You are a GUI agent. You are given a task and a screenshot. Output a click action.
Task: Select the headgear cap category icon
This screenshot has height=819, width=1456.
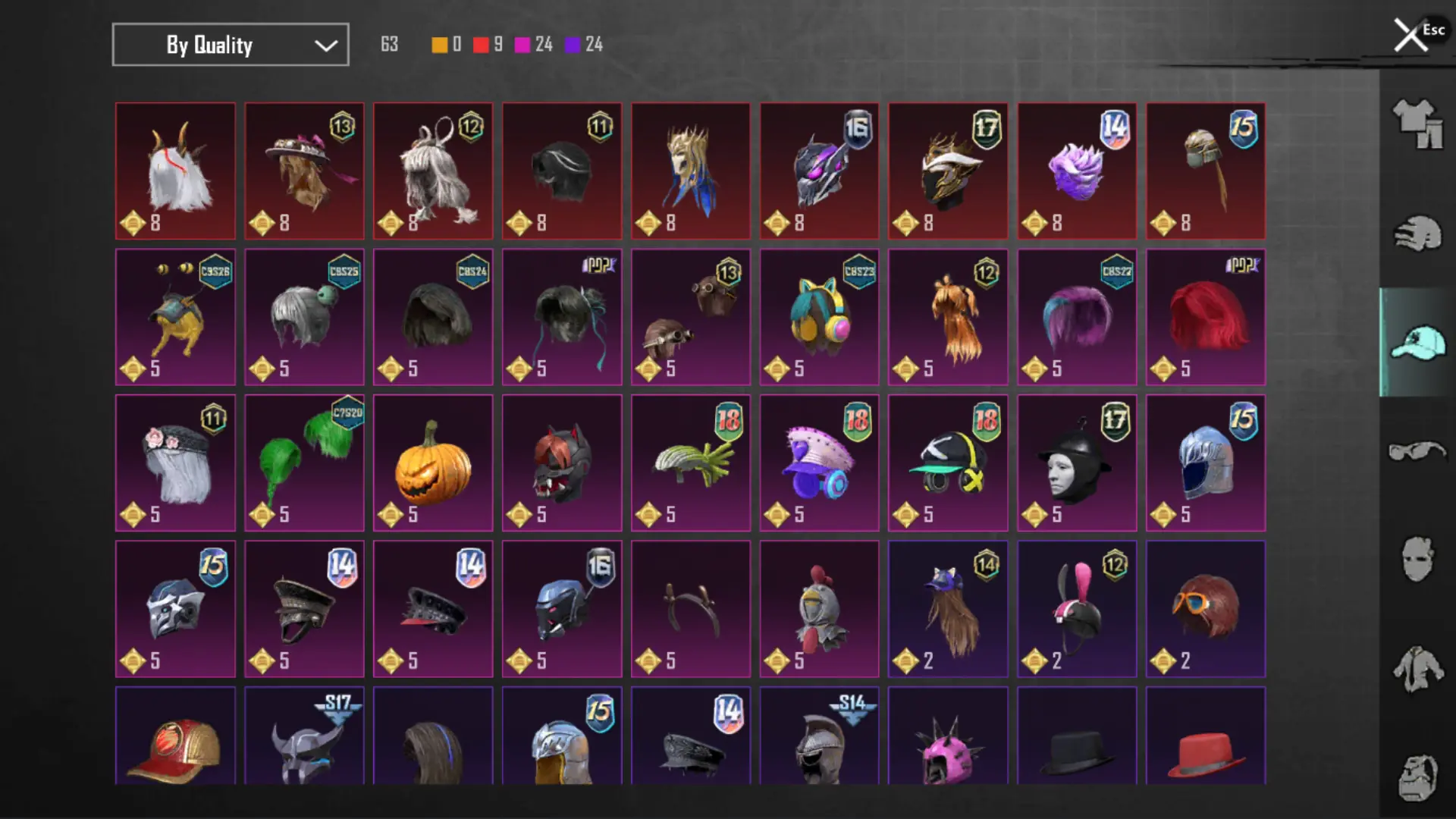[x=1417, y=343]
